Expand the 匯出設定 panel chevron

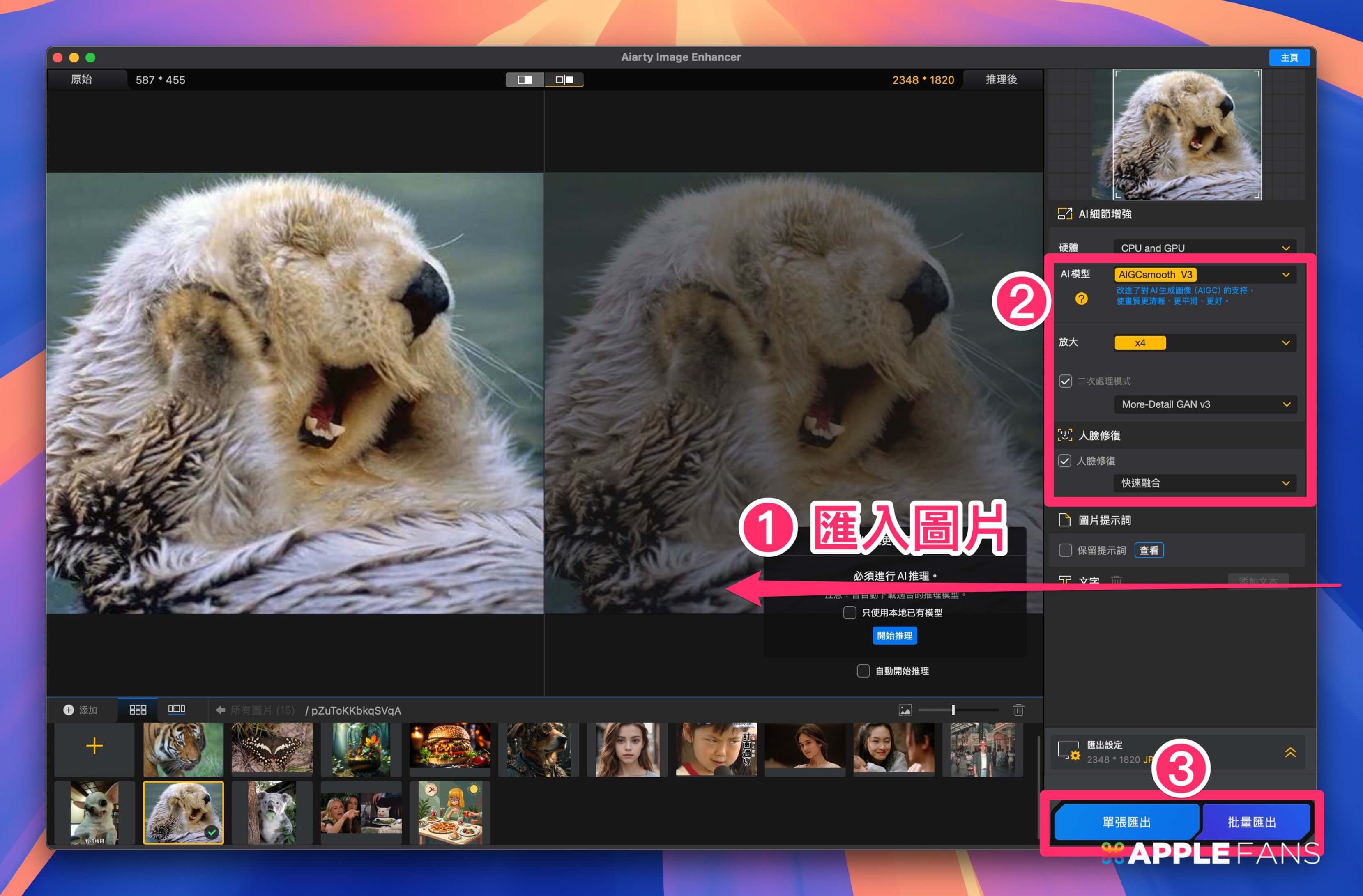click(x=1290, y=752)
